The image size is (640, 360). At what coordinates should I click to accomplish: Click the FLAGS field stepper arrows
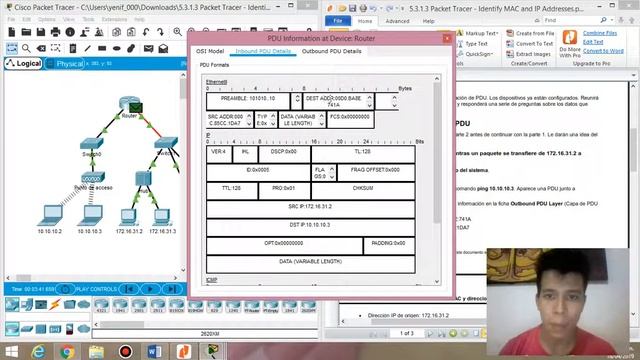[331, 173]
